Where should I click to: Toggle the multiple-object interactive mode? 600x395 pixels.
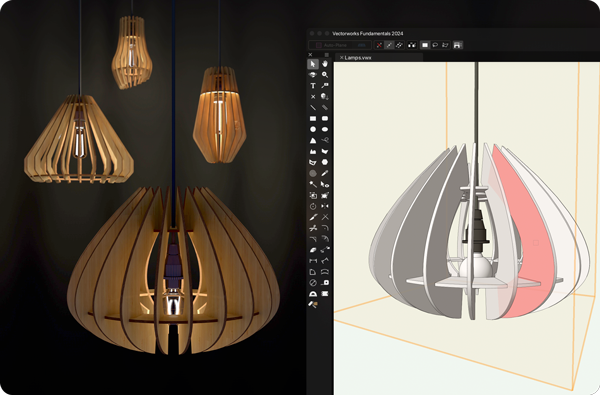399,45
